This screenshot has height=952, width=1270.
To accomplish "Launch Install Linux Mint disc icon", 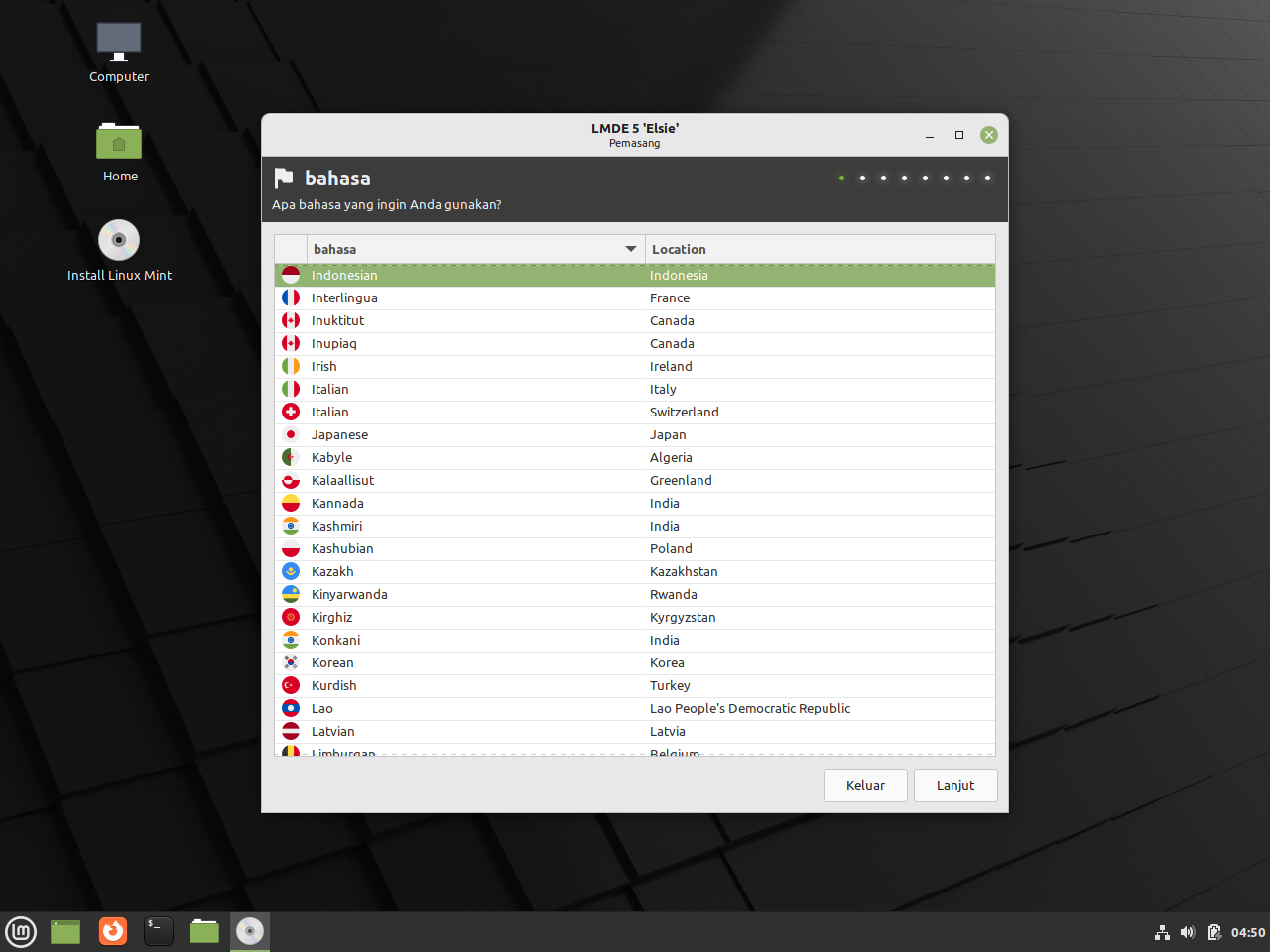I will point(119,251).
